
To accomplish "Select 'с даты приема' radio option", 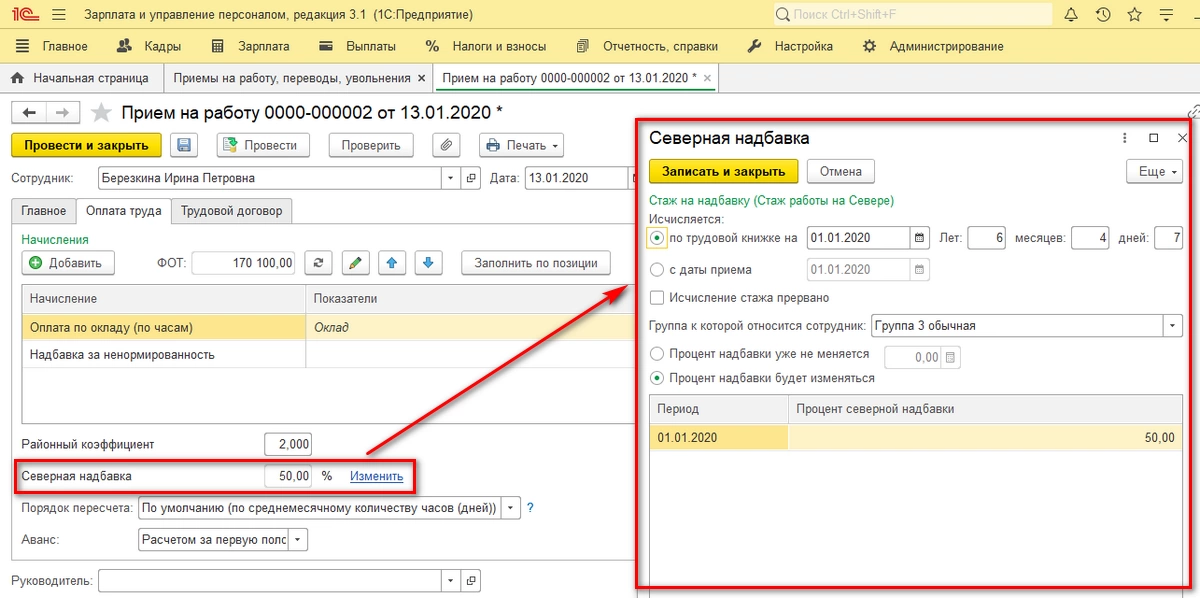I will tap(657, 269).
